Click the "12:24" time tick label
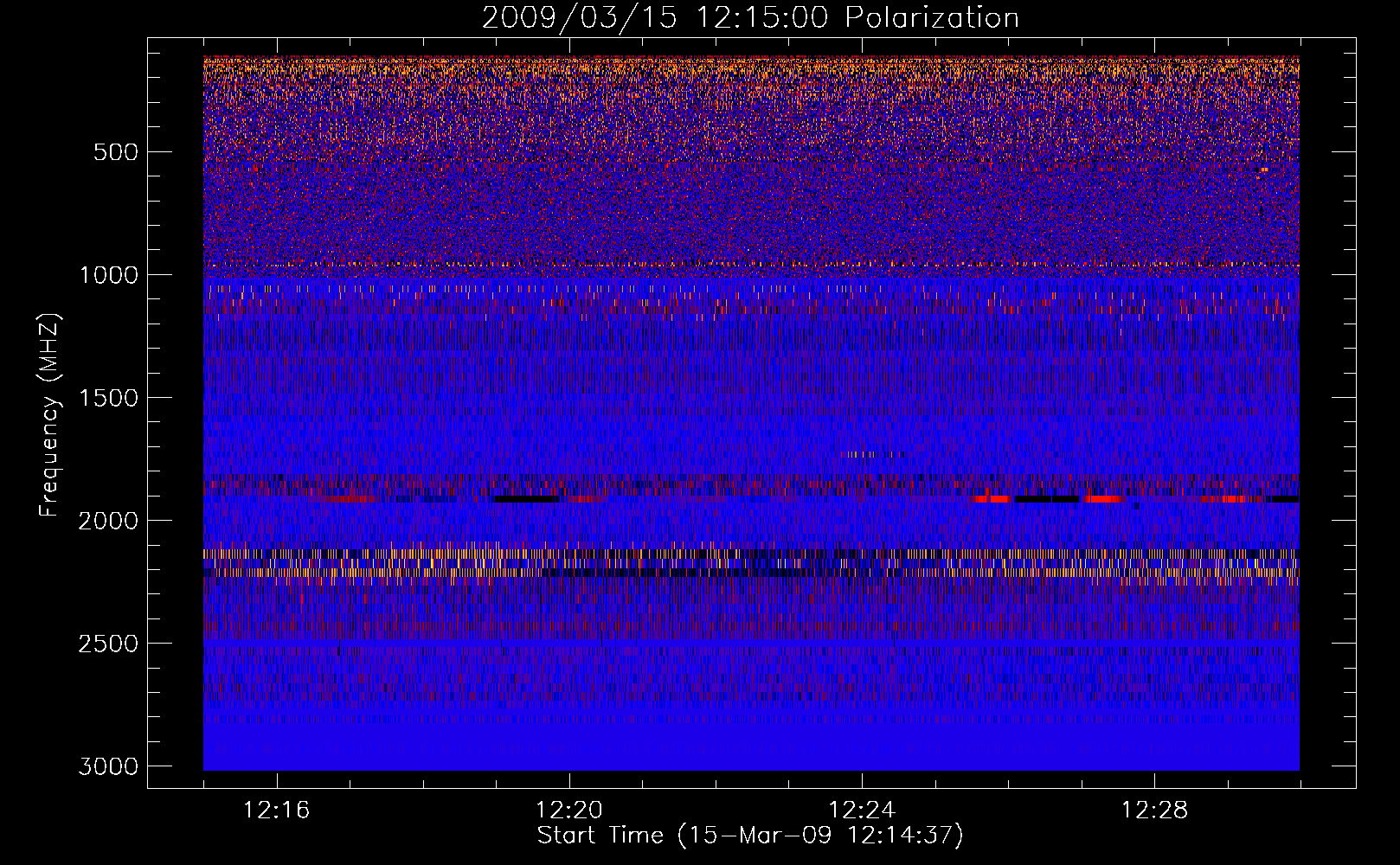The image size is (1400, 865). (861, 811)
